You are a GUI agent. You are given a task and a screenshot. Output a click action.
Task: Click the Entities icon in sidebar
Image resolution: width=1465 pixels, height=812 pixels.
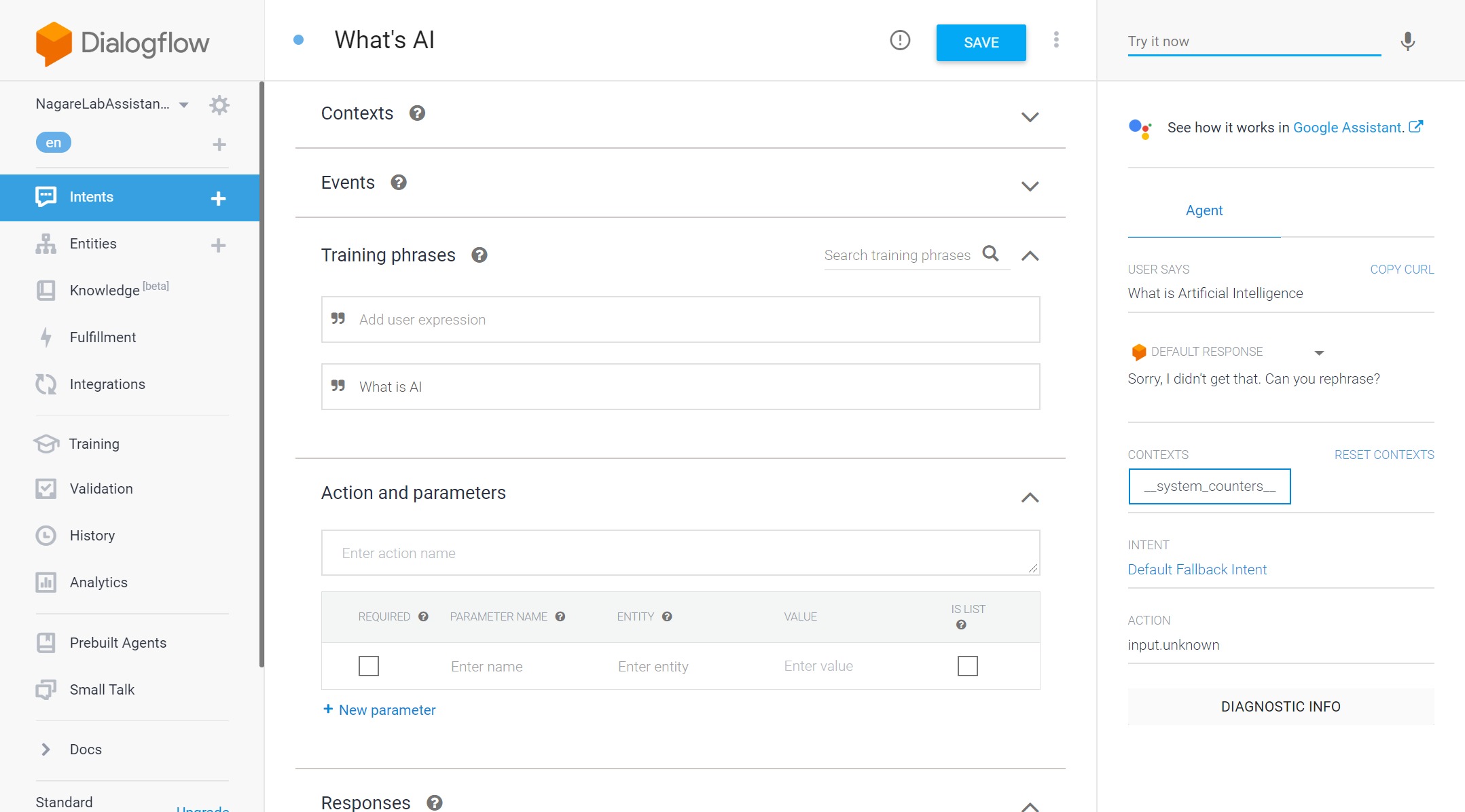click(47, 243)
